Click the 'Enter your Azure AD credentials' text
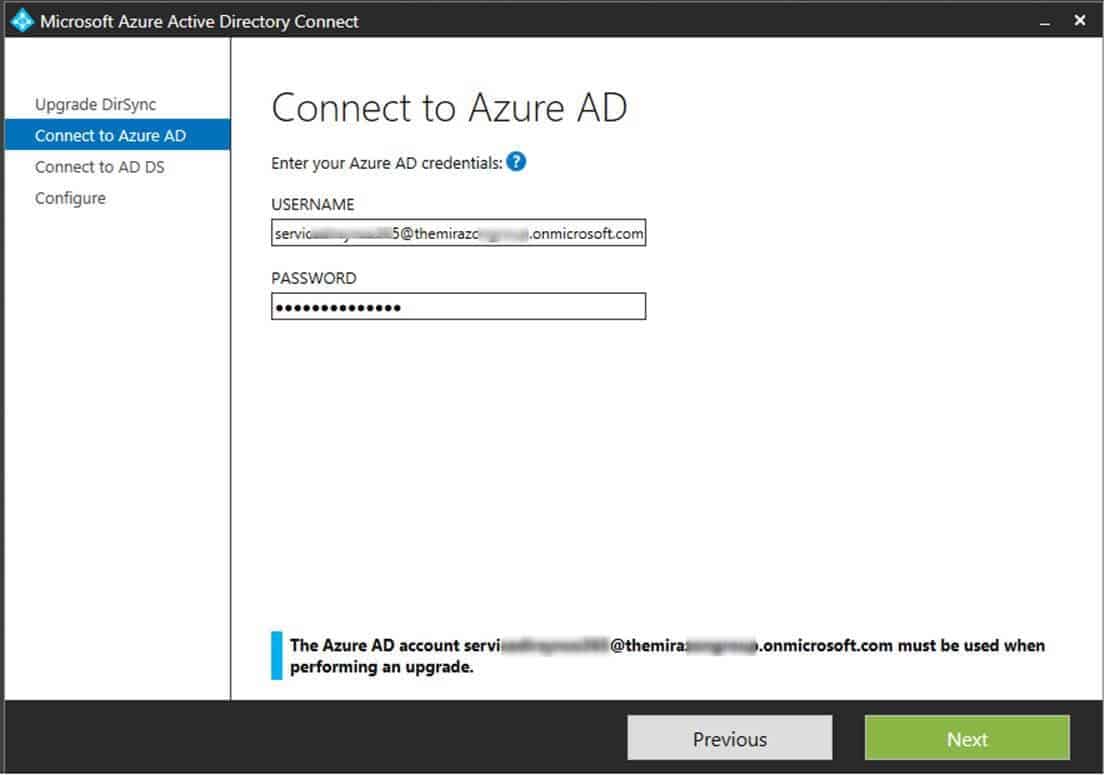 point(386,163)
